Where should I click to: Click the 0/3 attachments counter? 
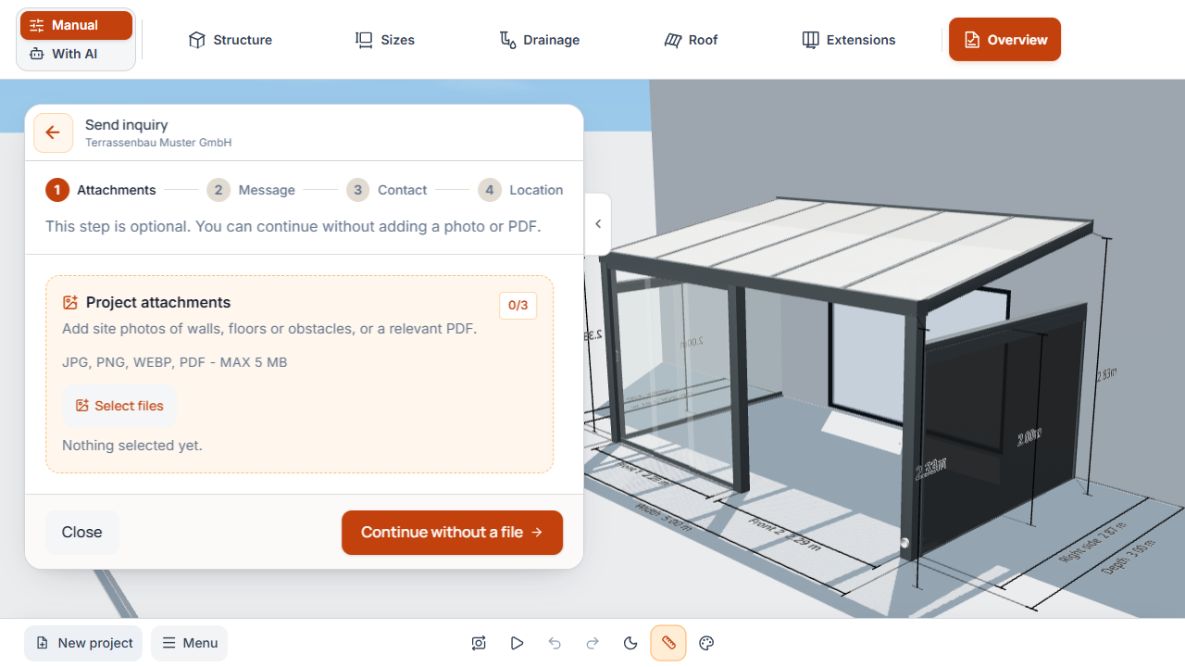518,306
